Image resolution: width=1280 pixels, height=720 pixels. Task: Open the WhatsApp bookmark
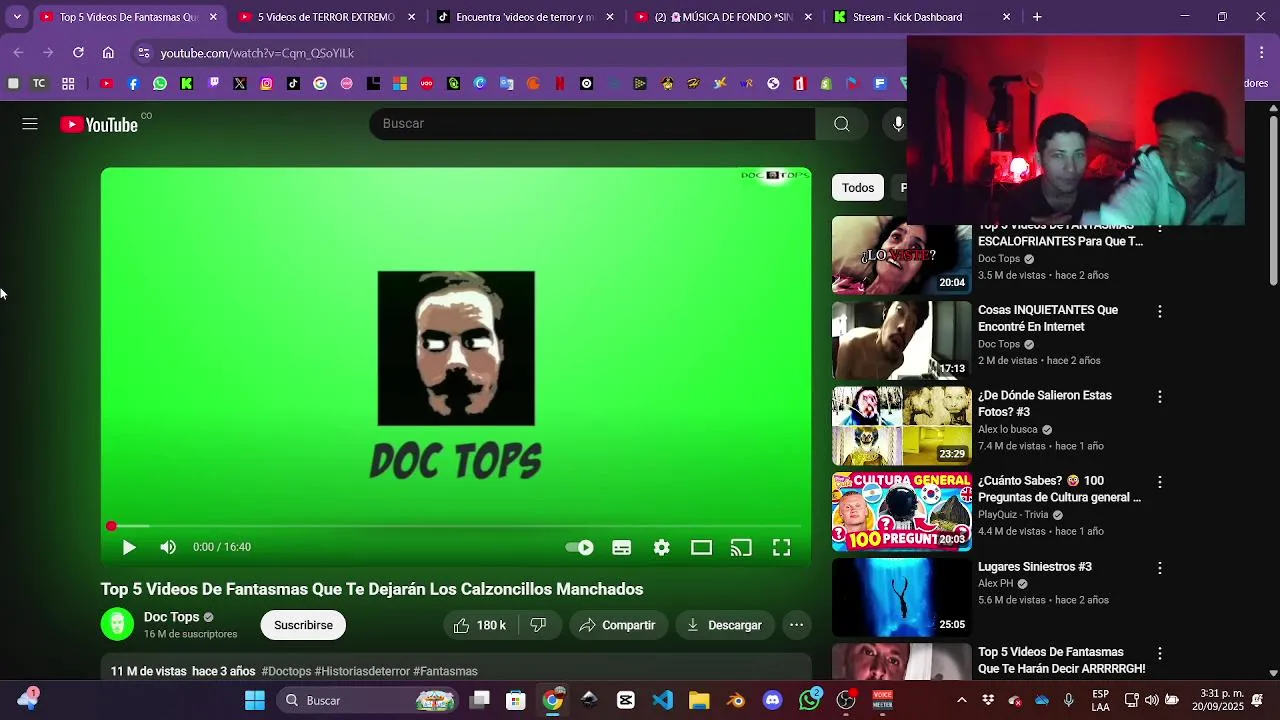160,84
